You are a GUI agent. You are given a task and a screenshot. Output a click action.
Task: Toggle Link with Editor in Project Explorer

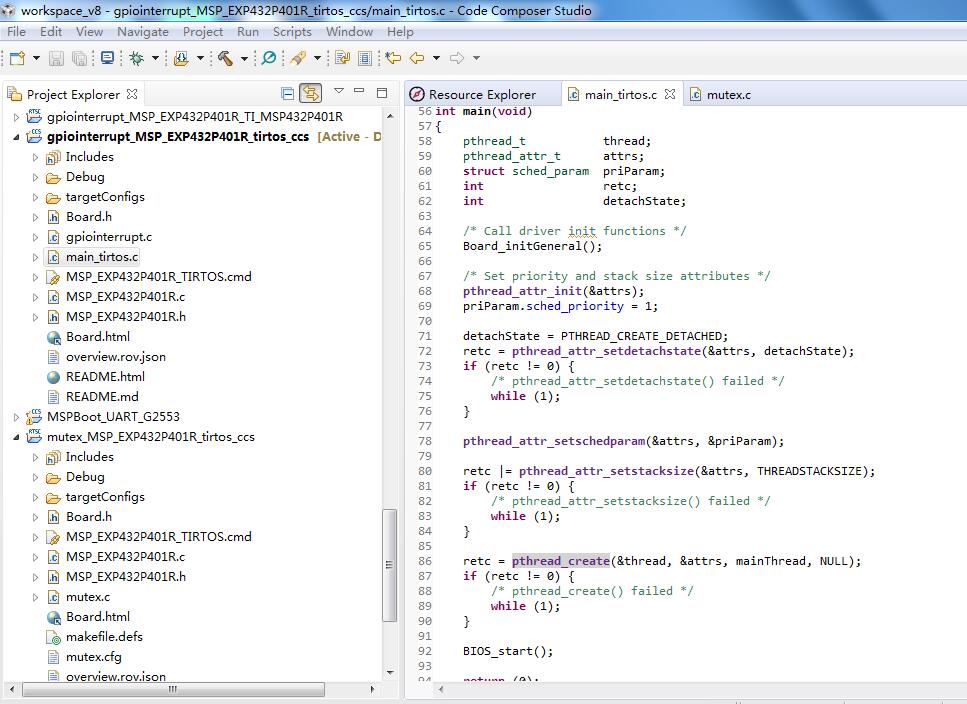pos(311,94)
